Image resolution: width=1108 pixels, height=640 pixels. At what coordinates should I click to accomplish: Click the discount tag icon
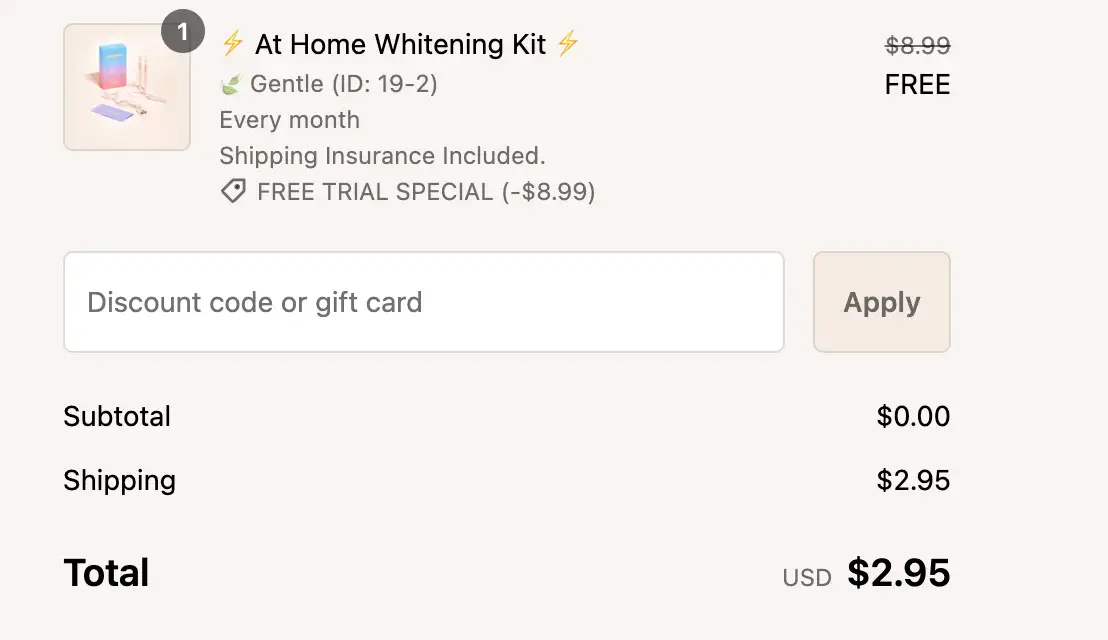pyautogui.click(x=233, y=191)
